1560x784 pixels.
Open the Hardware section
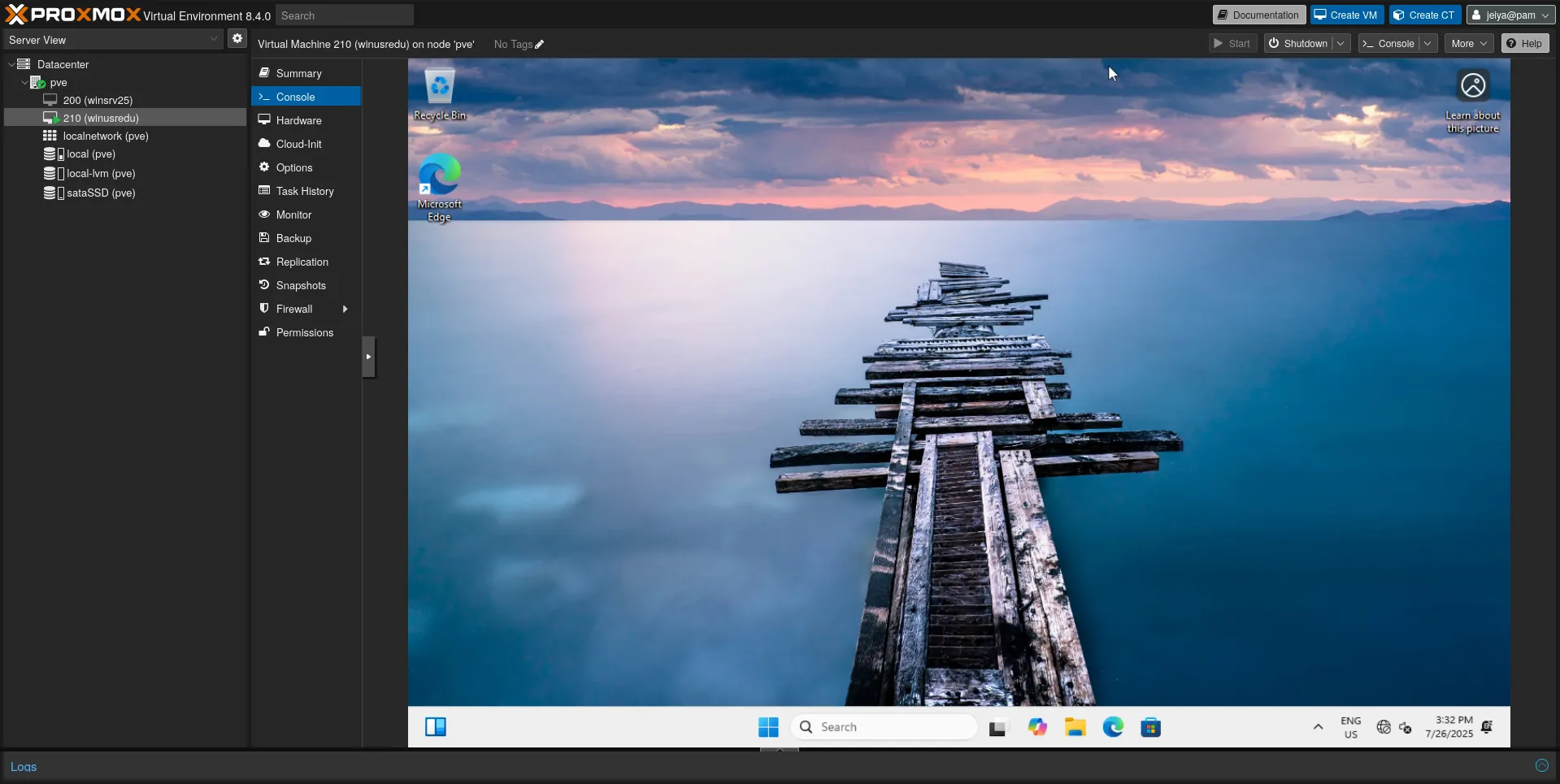[298, 120]
